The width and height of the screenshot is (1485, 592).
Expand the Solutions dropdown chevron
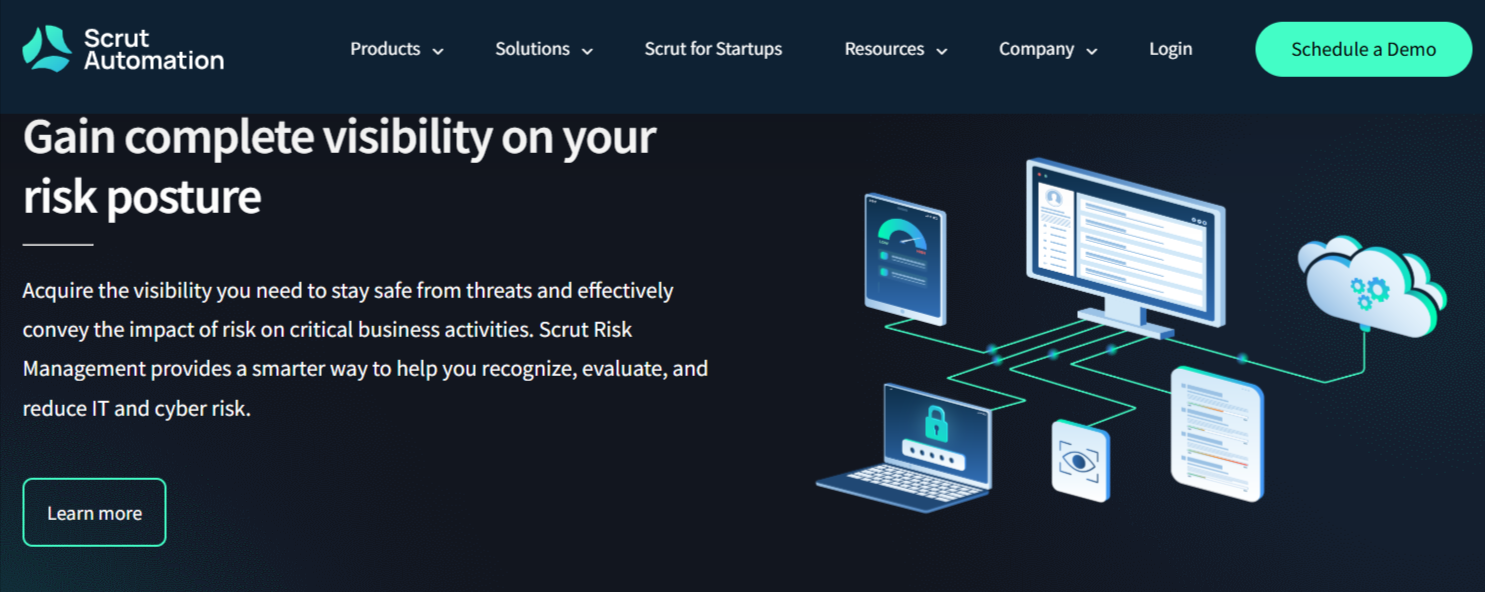click(587, 51)
